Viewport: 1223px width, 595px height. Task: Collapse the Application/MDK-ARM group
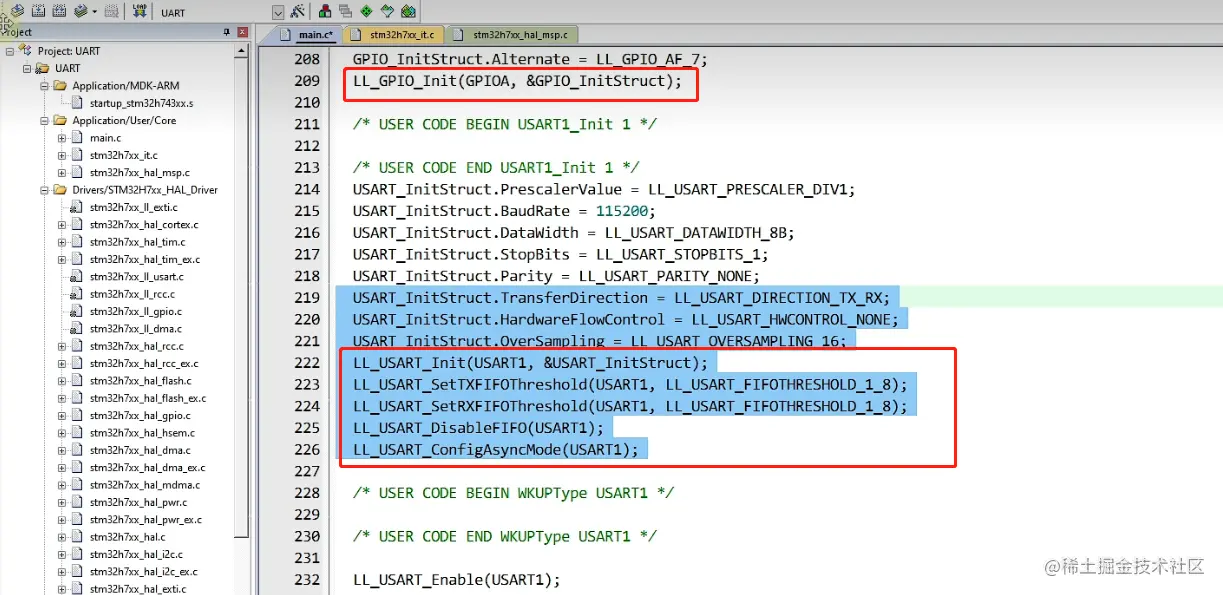tap(45, 86)
